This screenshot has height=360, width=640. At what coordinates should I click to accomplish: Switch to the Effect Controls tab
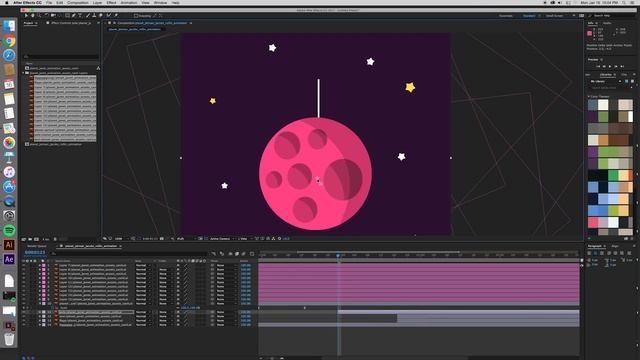(71, 23)
